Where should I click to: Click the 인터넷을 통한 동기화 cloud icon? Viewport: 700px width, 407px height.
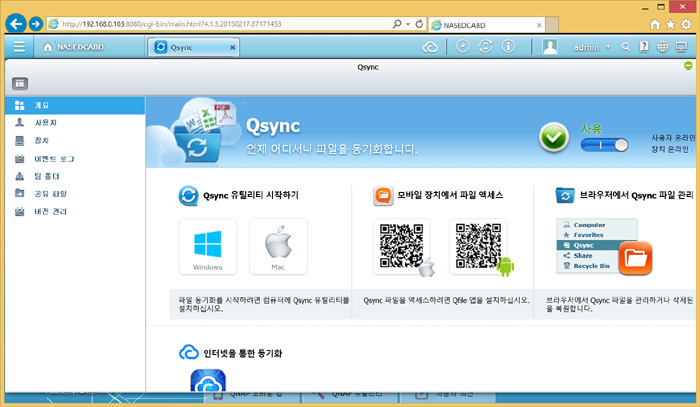(189, 353)
